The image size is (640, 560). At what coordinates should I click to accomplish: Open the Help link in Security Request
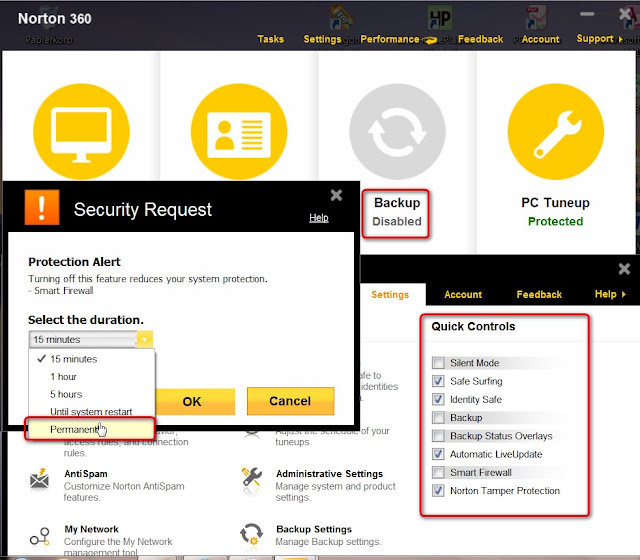(319, 218)
